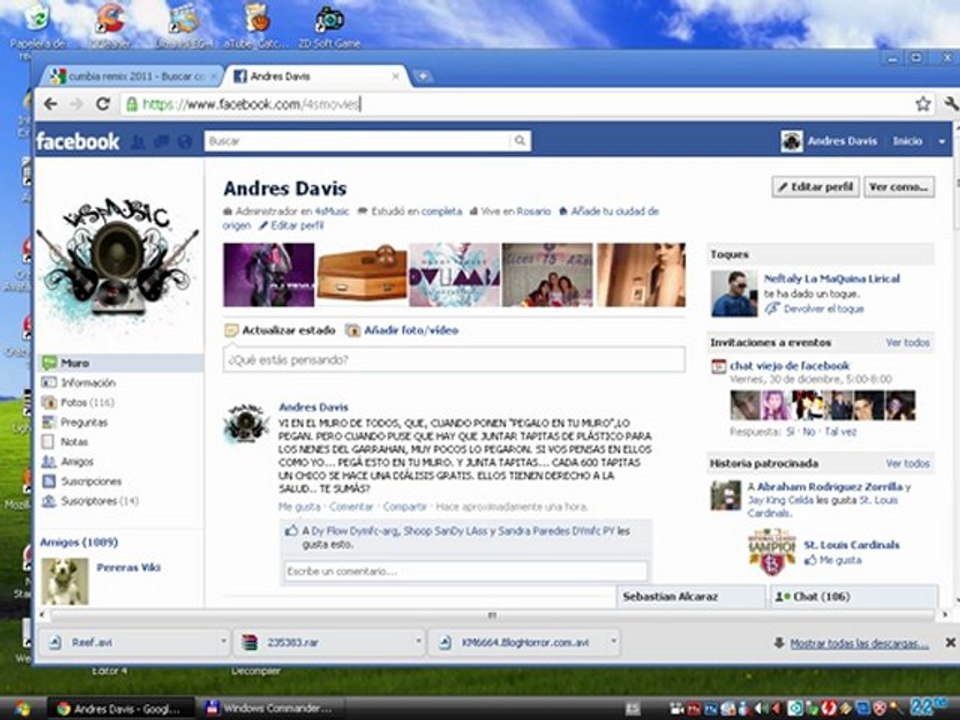Click Andres Davis name in header
This screenshot has height=720, width=960.
click(842, 141)
